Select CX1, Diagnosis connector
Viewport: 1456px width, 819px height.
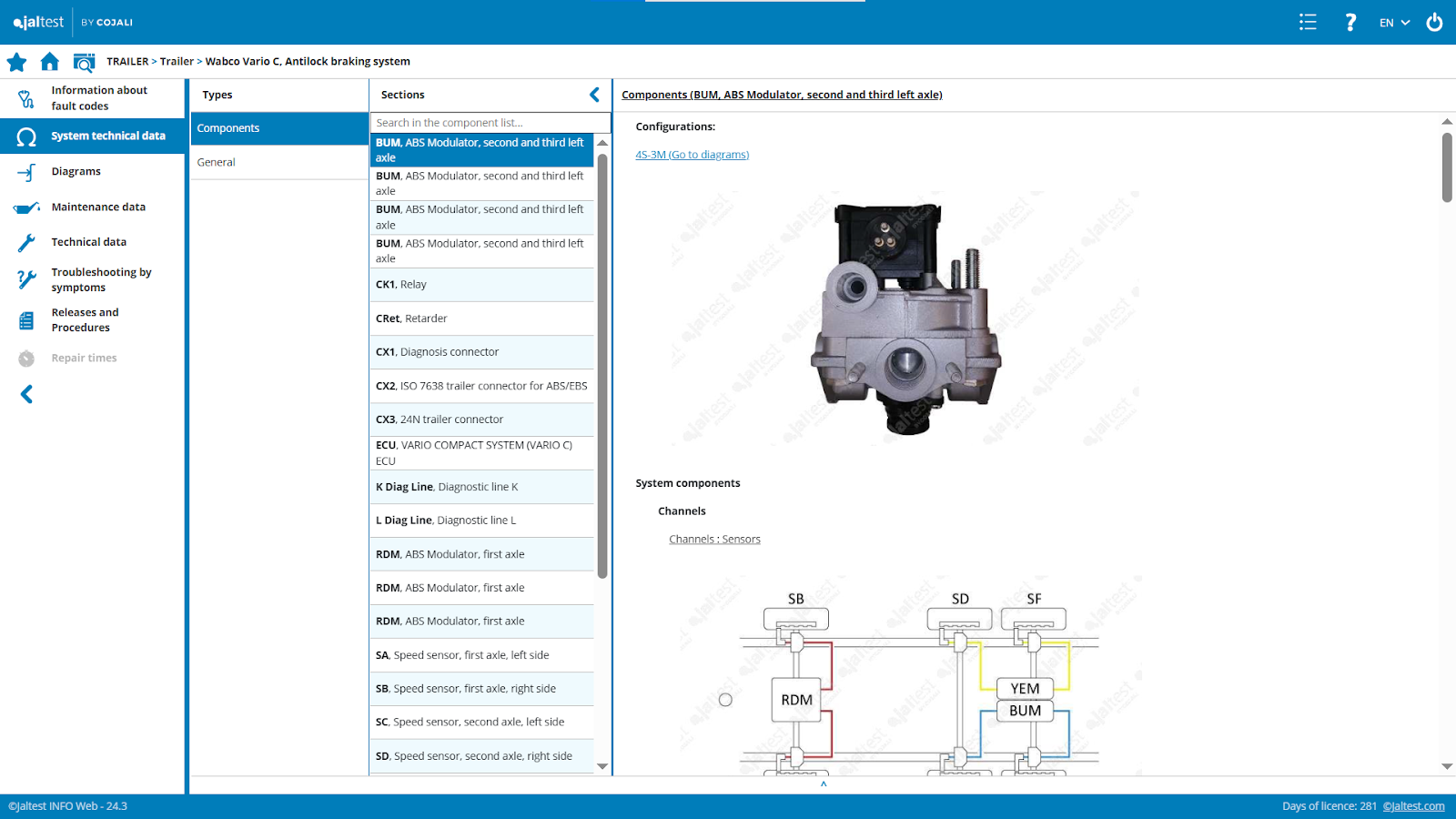pos(481,352)
